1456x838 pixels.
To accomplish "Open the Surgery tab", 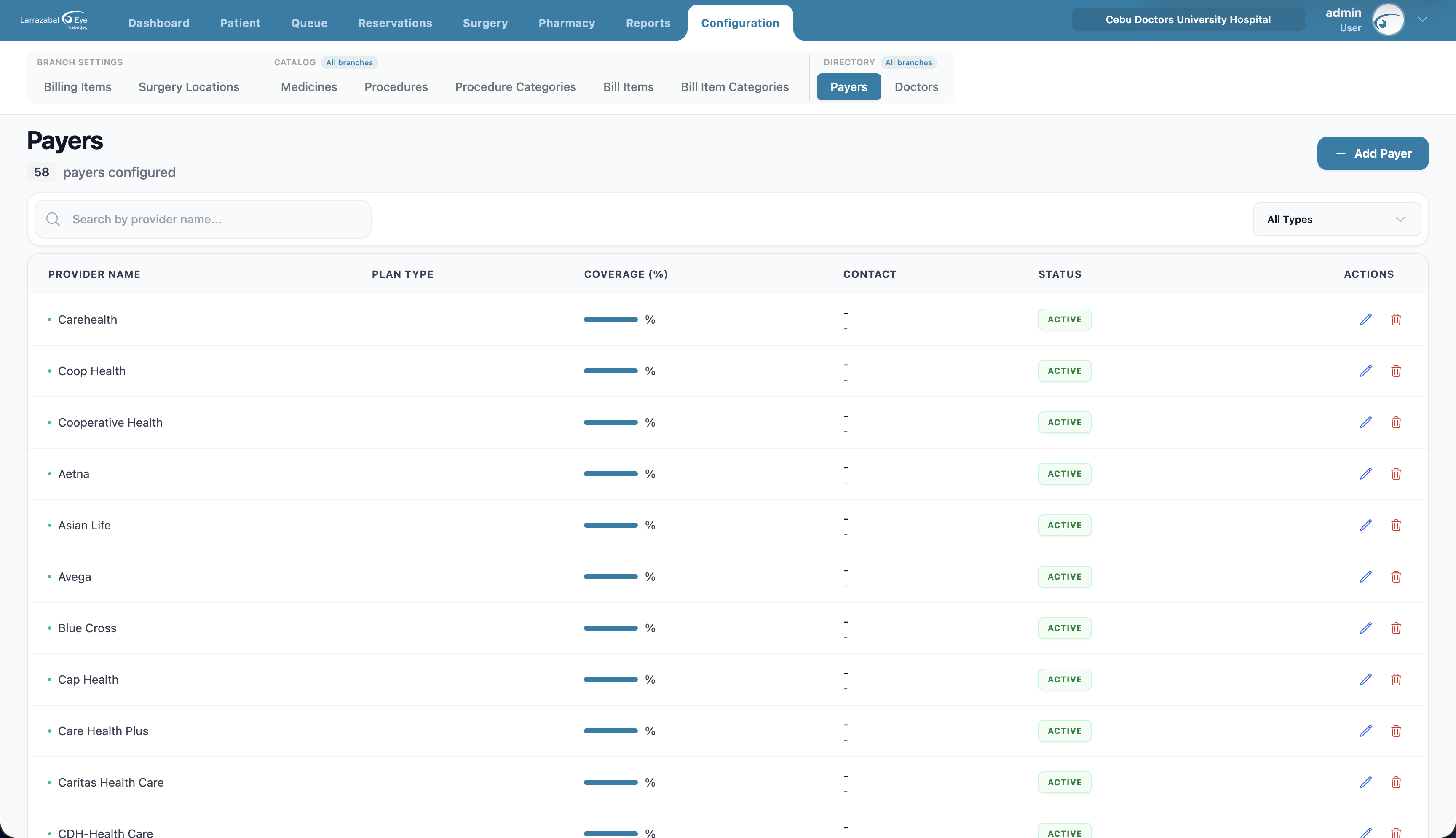I will click(485, 23).
